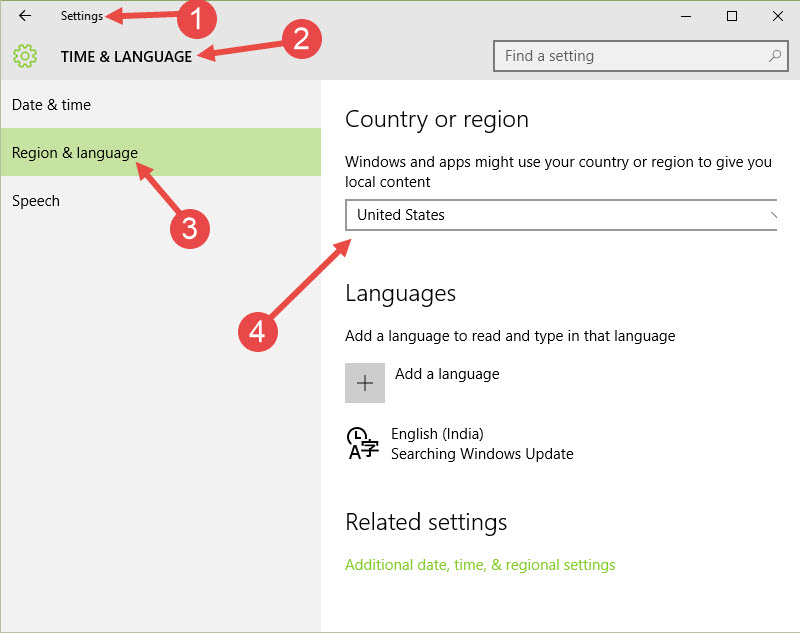800x633 pixels.
Task: Click the plus icon to add language
Action: coord(365,383)
